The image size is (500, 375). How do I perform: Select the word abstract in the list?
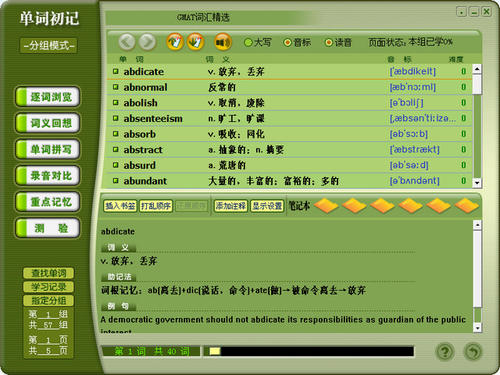[143, 150]
